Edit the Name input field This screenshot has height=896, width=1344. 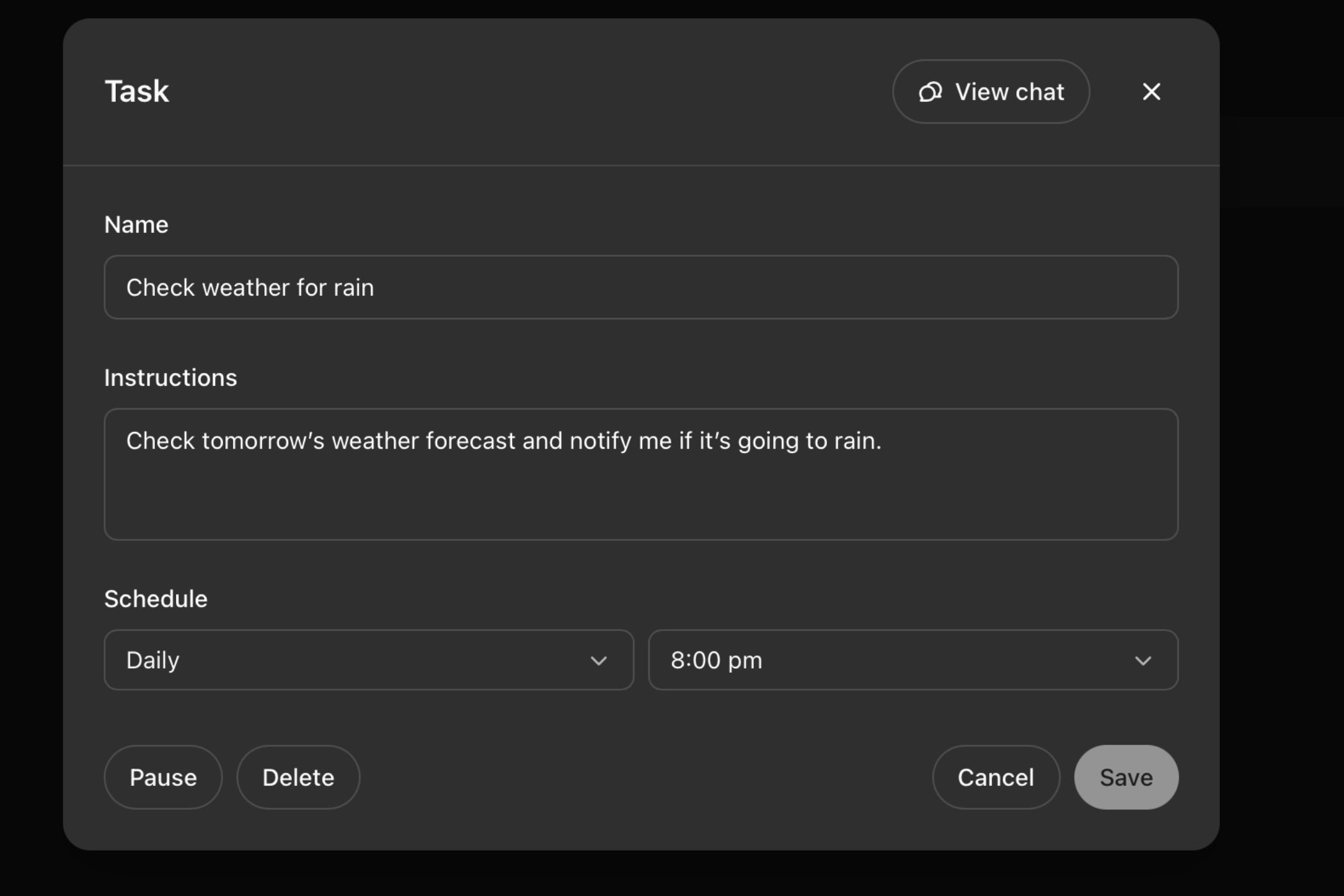(641, 287)
